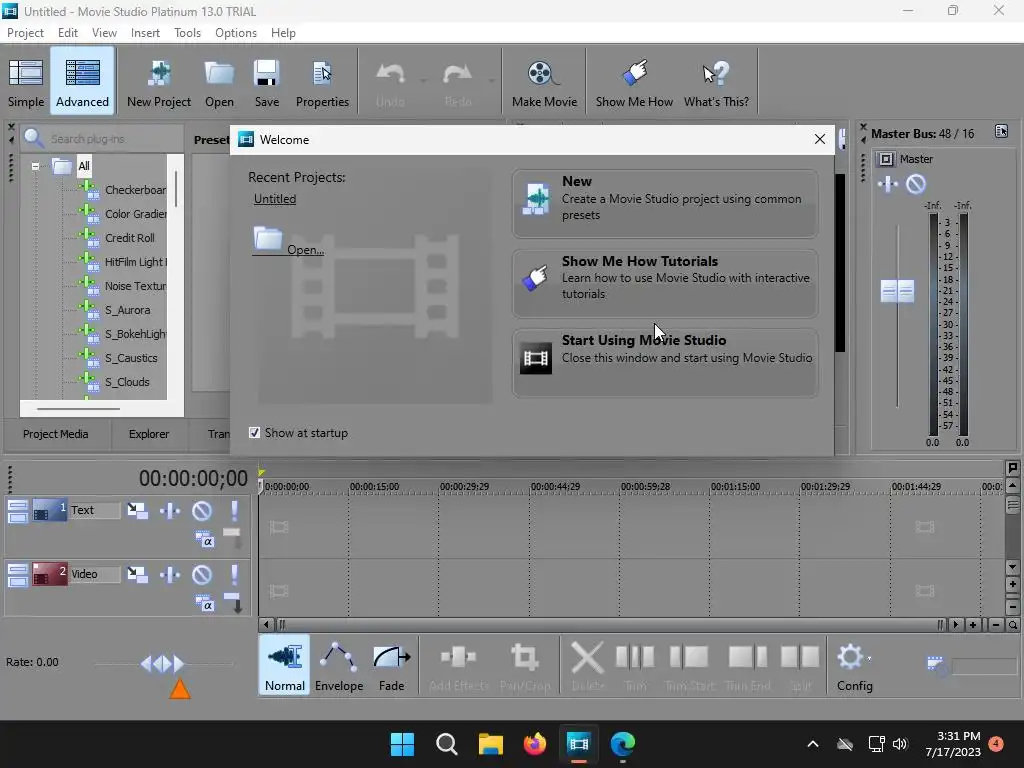Click New project button in Welcome dialog
Screen dimensions: 1024x768
665,204
